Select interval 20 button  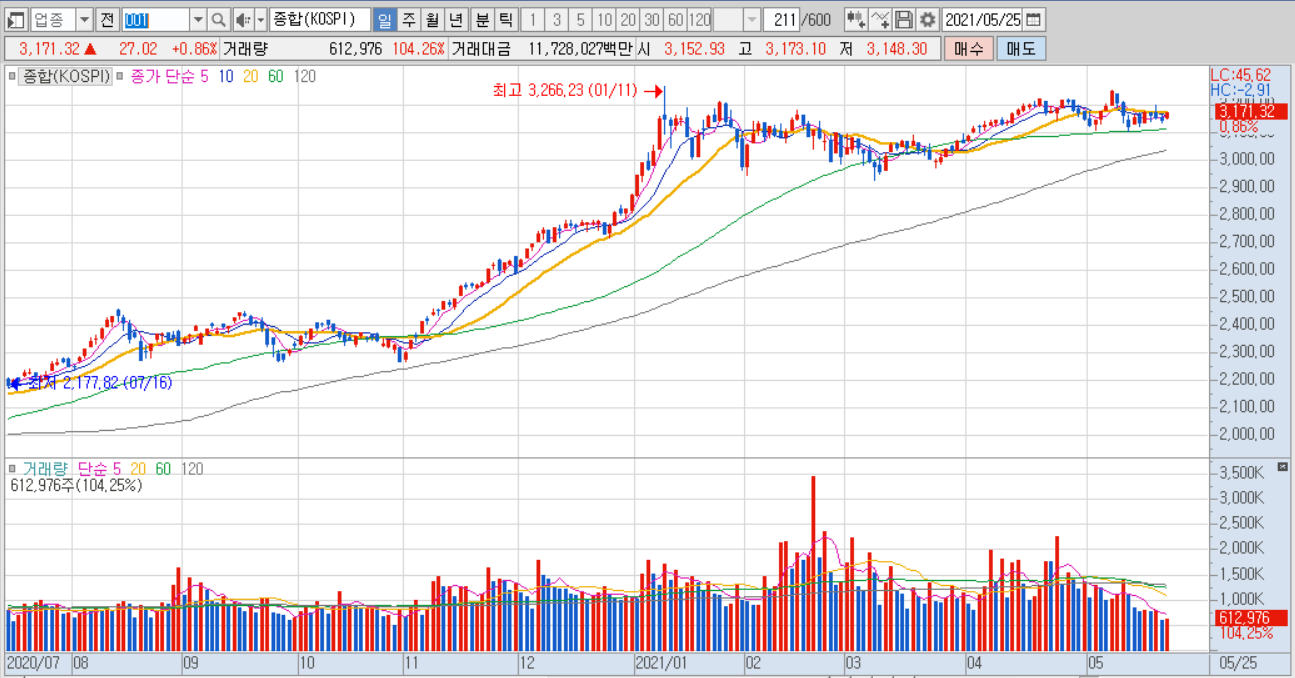pyautogui.click(x=628, y=19)
